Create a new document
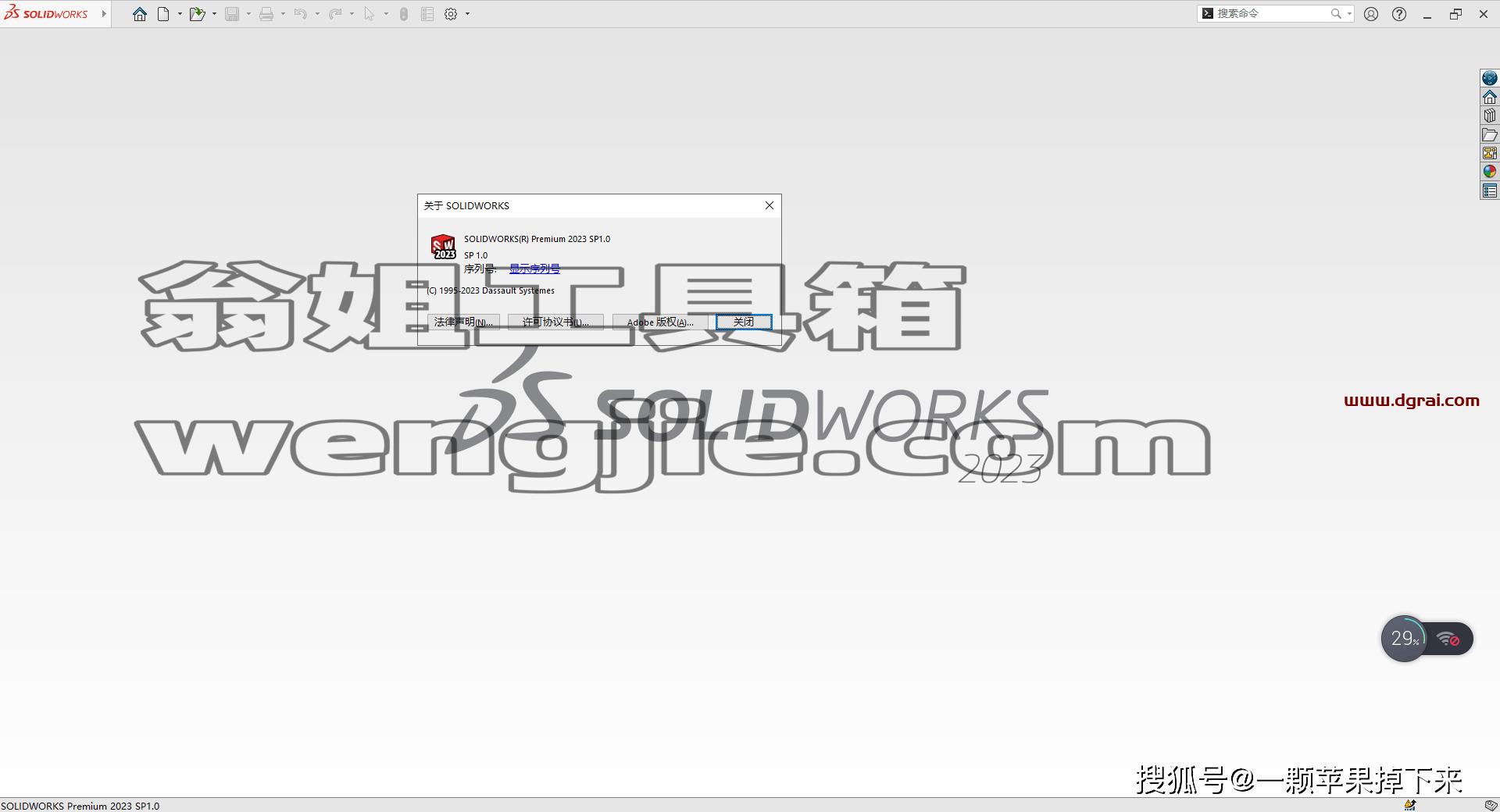 point(163,14)
